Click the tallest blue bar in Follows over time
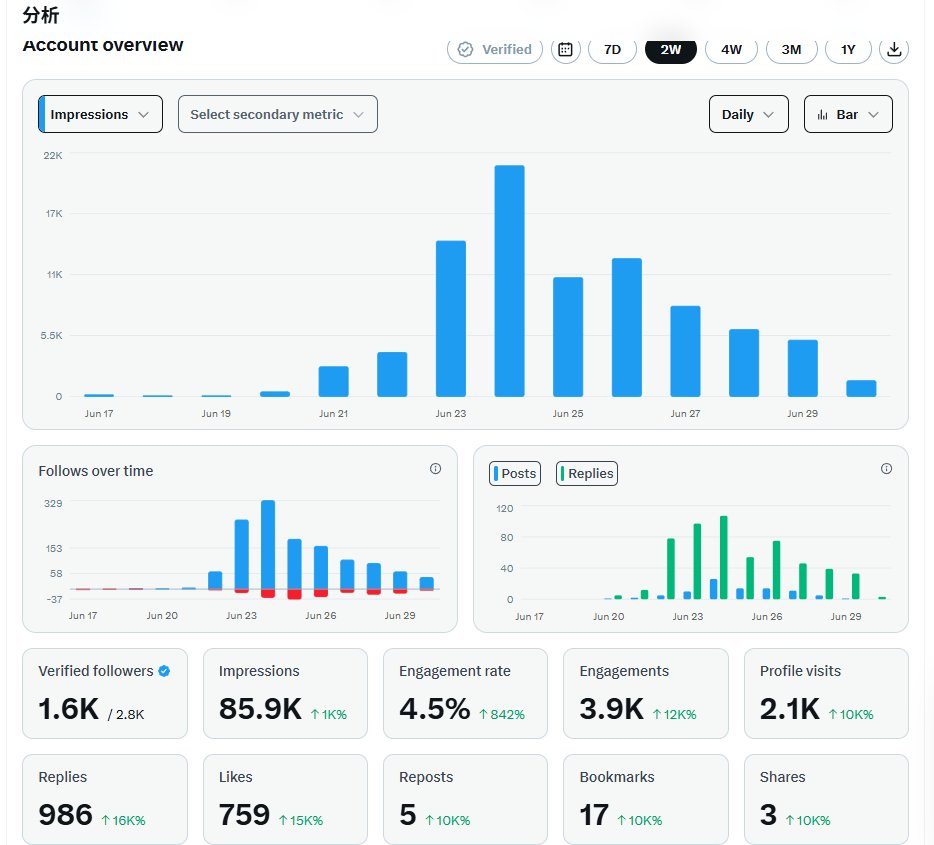This screenshot has width=934, height=845. point(268,544)
